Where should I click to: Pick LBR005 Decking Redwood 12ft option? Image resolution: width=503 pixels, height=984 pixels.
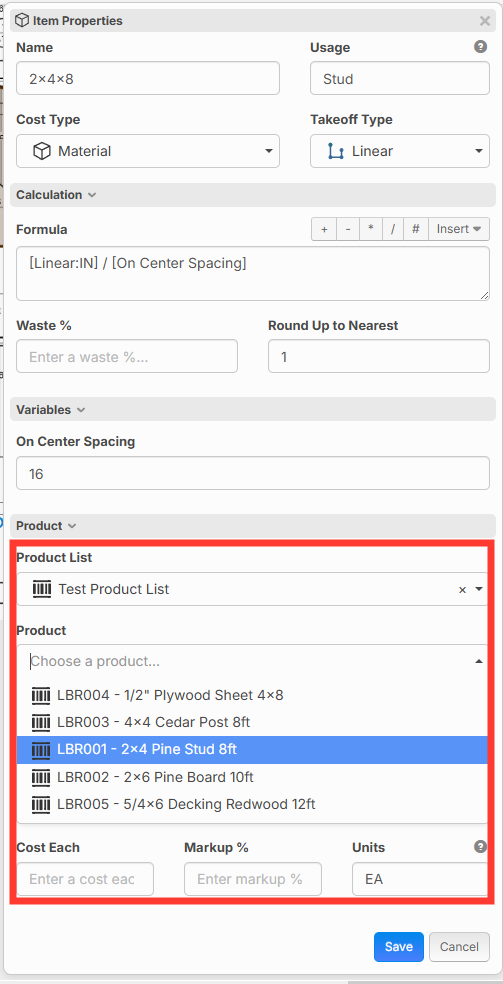click(252, 804)
